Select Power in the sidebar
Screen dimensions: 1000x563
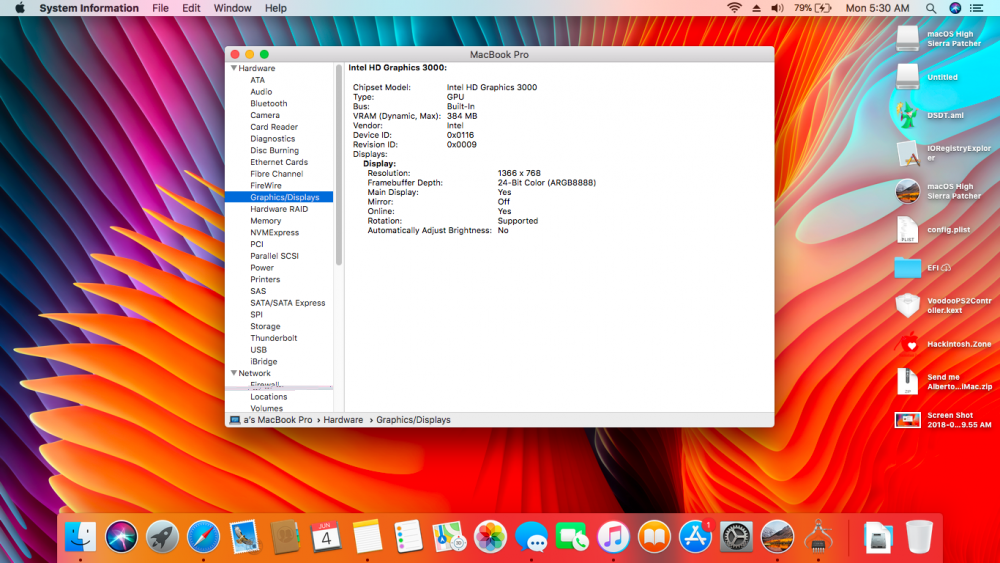tap(261, 268)
